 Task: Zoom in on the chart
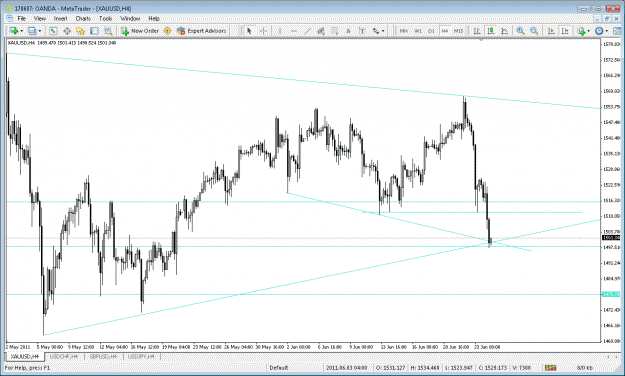(x=520, y=31)
